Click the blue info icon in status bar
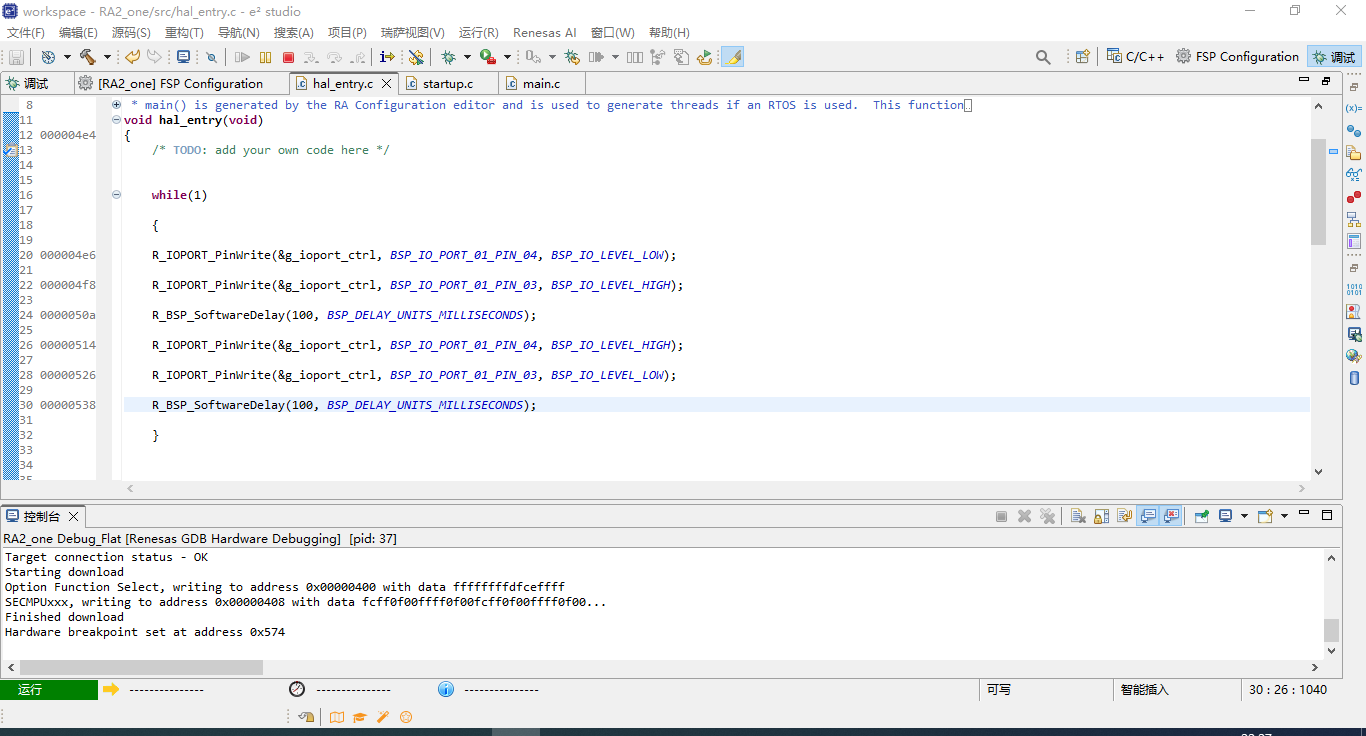Screen dimensions: 1366x736 click(x=446, y=689)
